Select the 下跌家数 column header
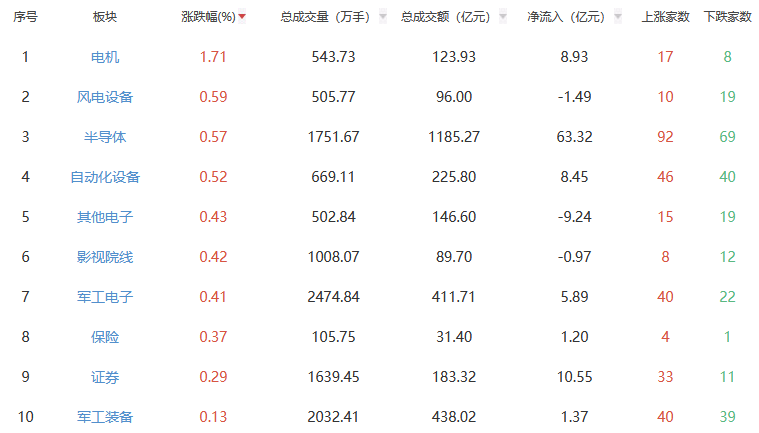 727,17
